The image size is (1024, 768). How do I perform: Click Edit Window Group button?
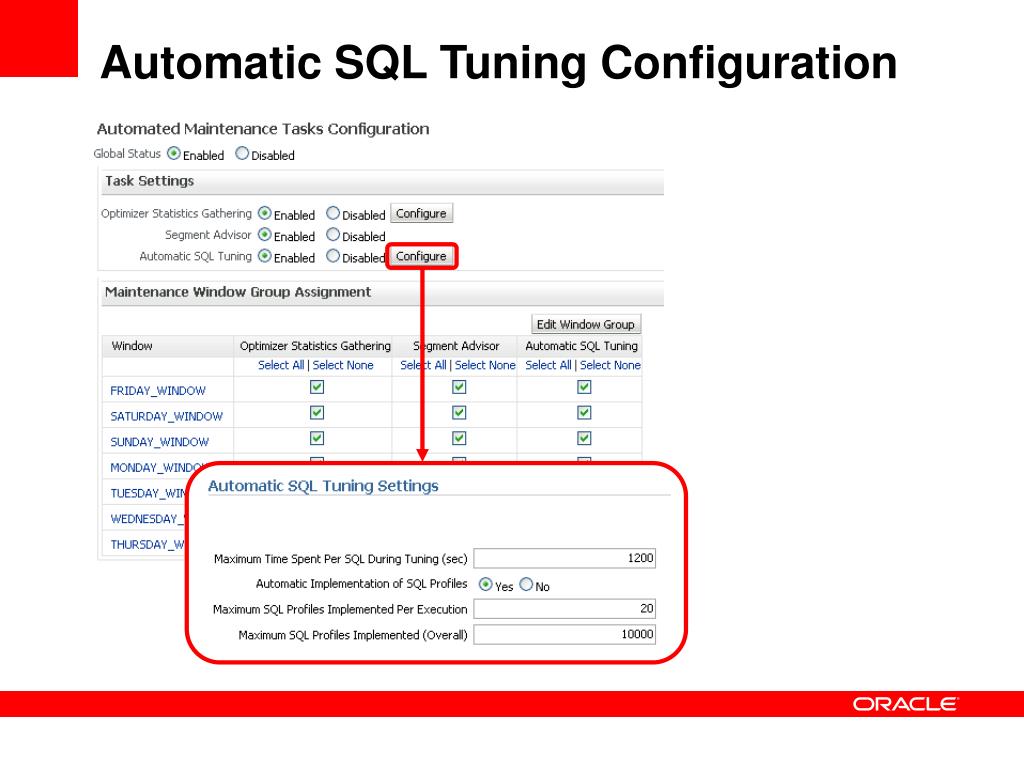coord(586,325)
